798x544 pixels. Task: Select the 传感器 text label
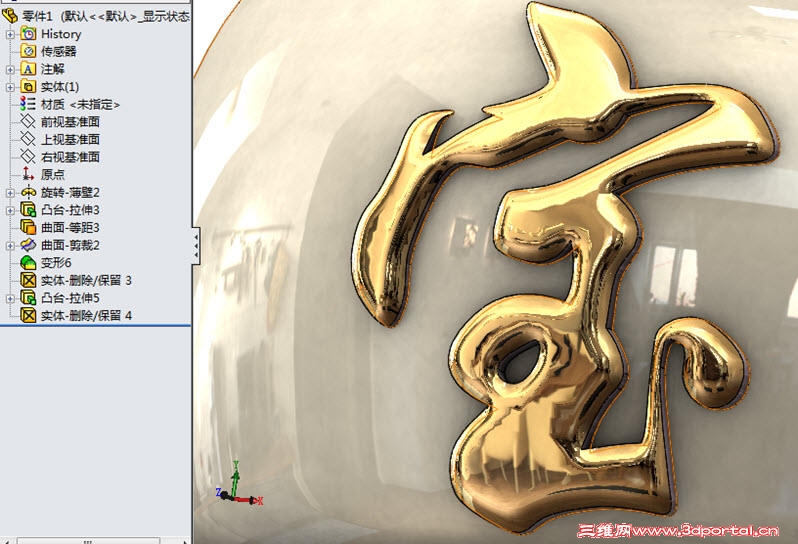59,51
